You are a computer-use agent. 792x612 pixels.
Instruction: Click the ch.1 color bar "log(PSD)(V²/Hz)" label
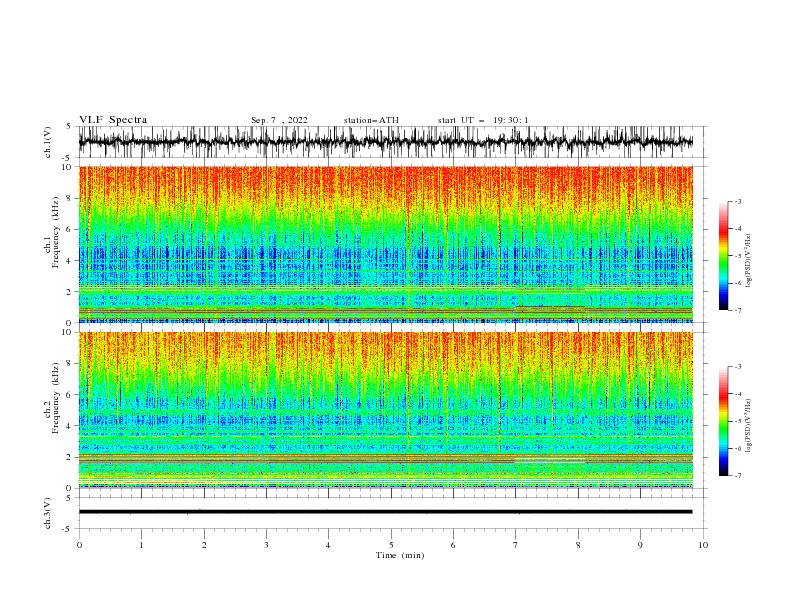point(749,261)
